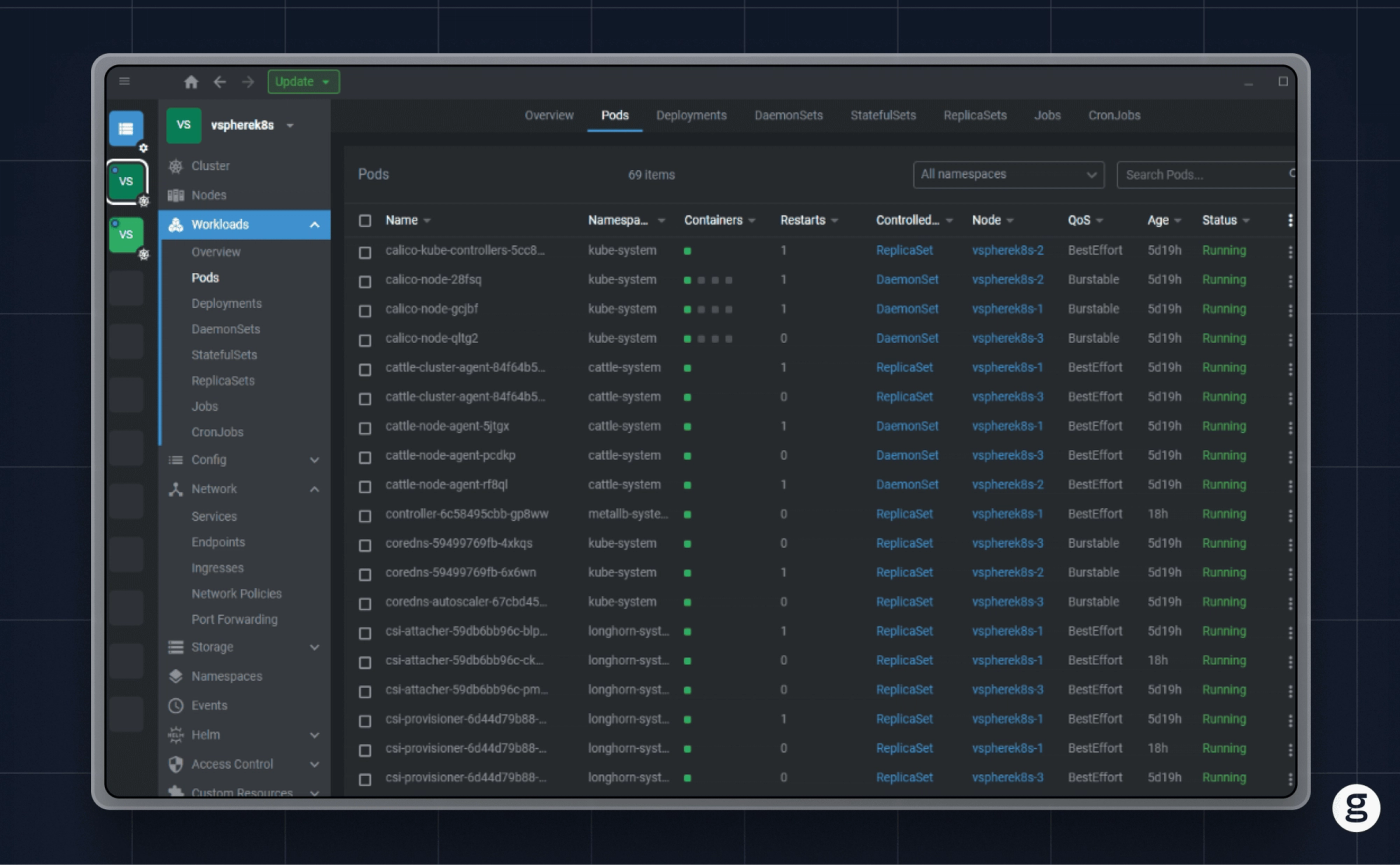Open the vspherek8s cluster dropdown arrow
This screenshot has height=865, width=1400.
[290, 126]
